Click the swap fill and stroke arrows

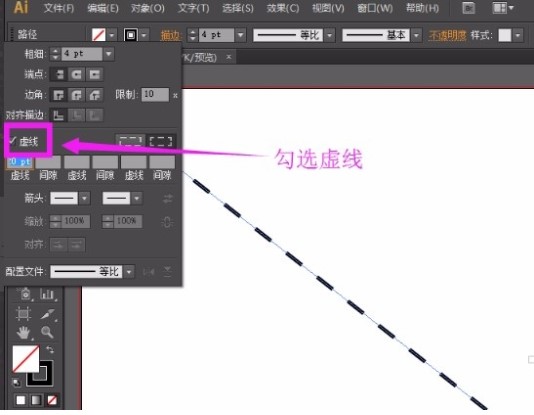[50, 350]
